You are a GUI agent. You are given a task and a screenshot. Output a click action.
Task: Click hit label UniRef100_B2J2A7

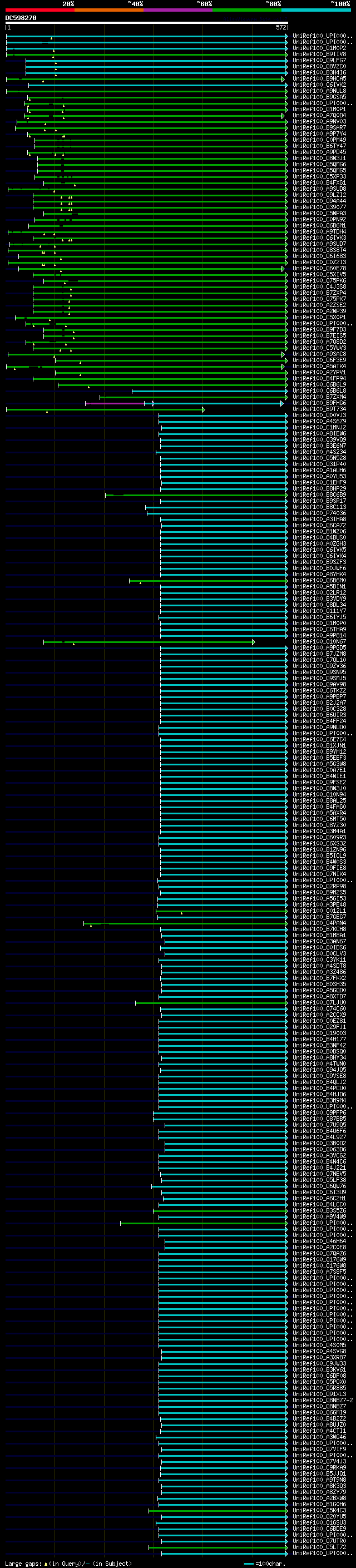(x=319, y=703)
